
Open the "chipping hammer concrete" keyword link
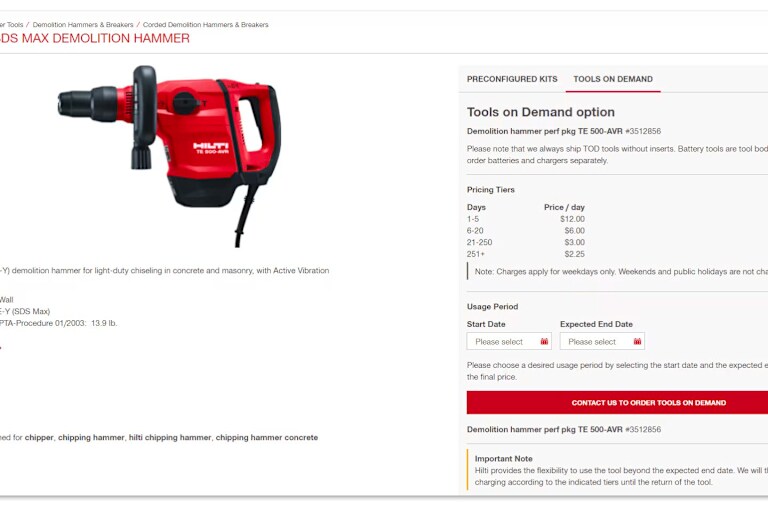(x=266, y=438)
